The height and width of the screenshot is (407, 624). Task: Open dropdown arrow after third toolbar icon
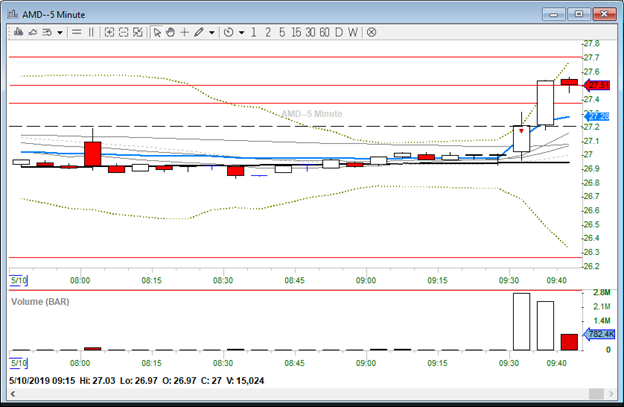pos(60,32)
